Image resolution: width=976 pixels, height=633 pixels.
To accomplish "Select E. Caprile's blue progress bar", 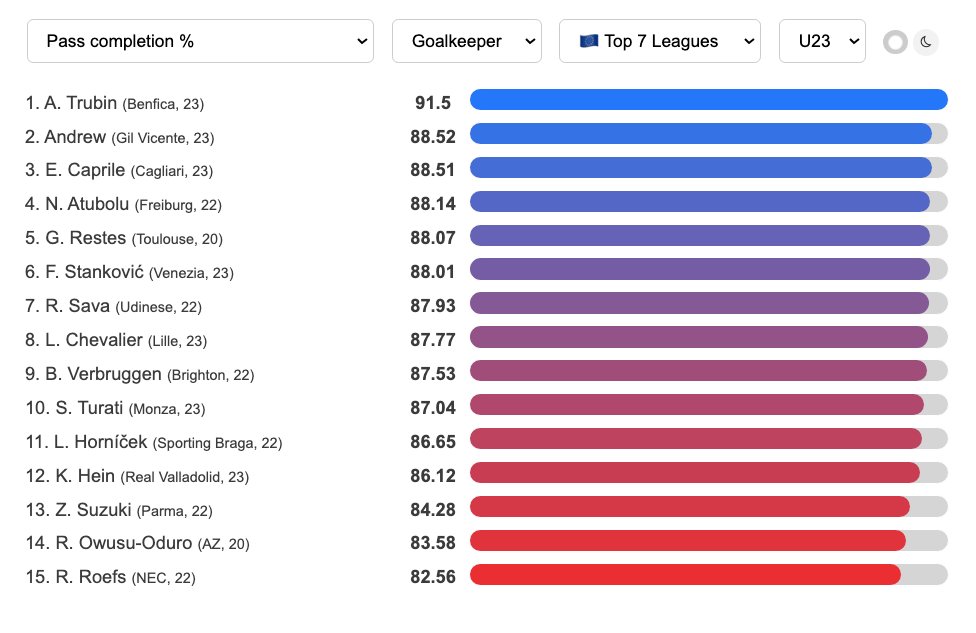I will (x=701, y=167).
